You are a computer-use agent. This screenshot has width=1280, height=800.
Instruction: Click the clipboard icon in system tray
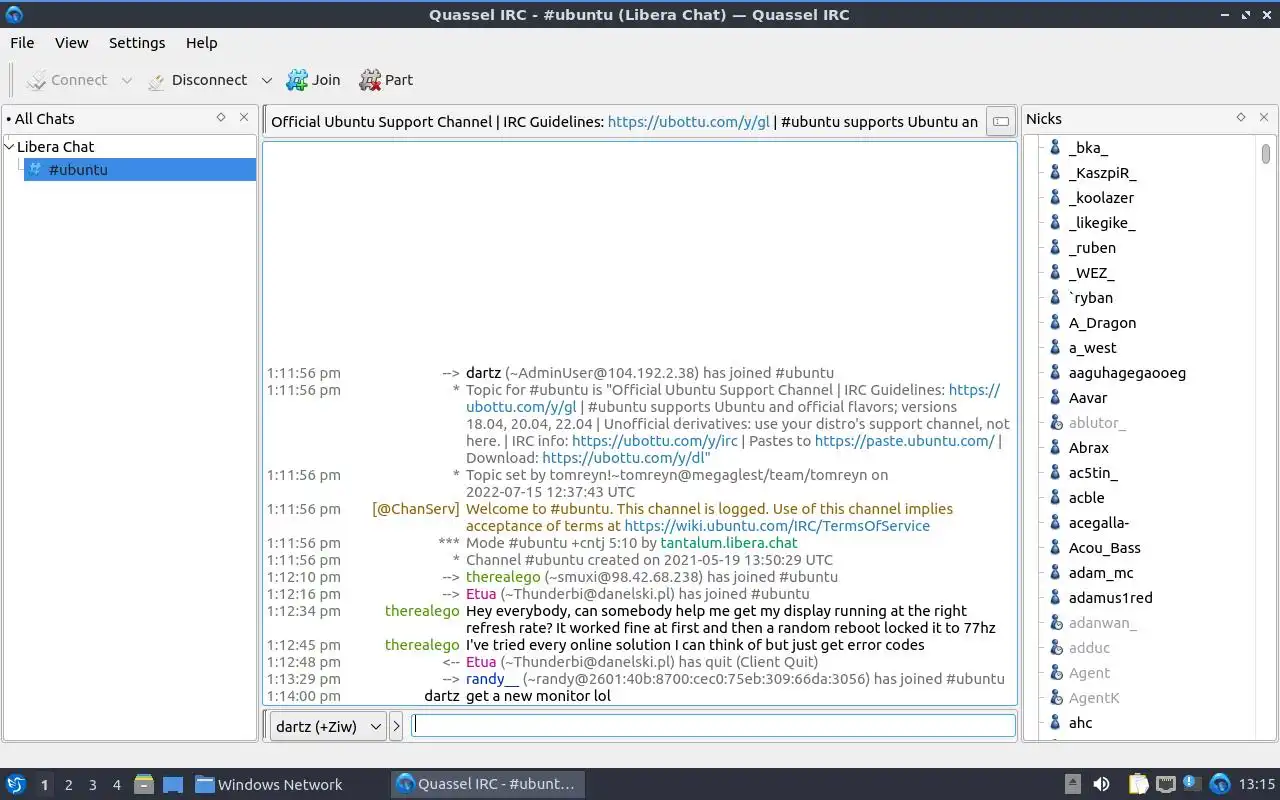point(1138,785)
